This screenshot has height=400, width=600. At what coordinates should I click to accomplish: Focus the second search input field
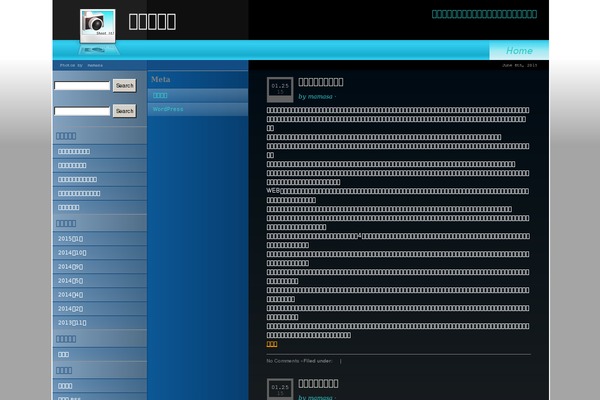(x=82, y=111)
